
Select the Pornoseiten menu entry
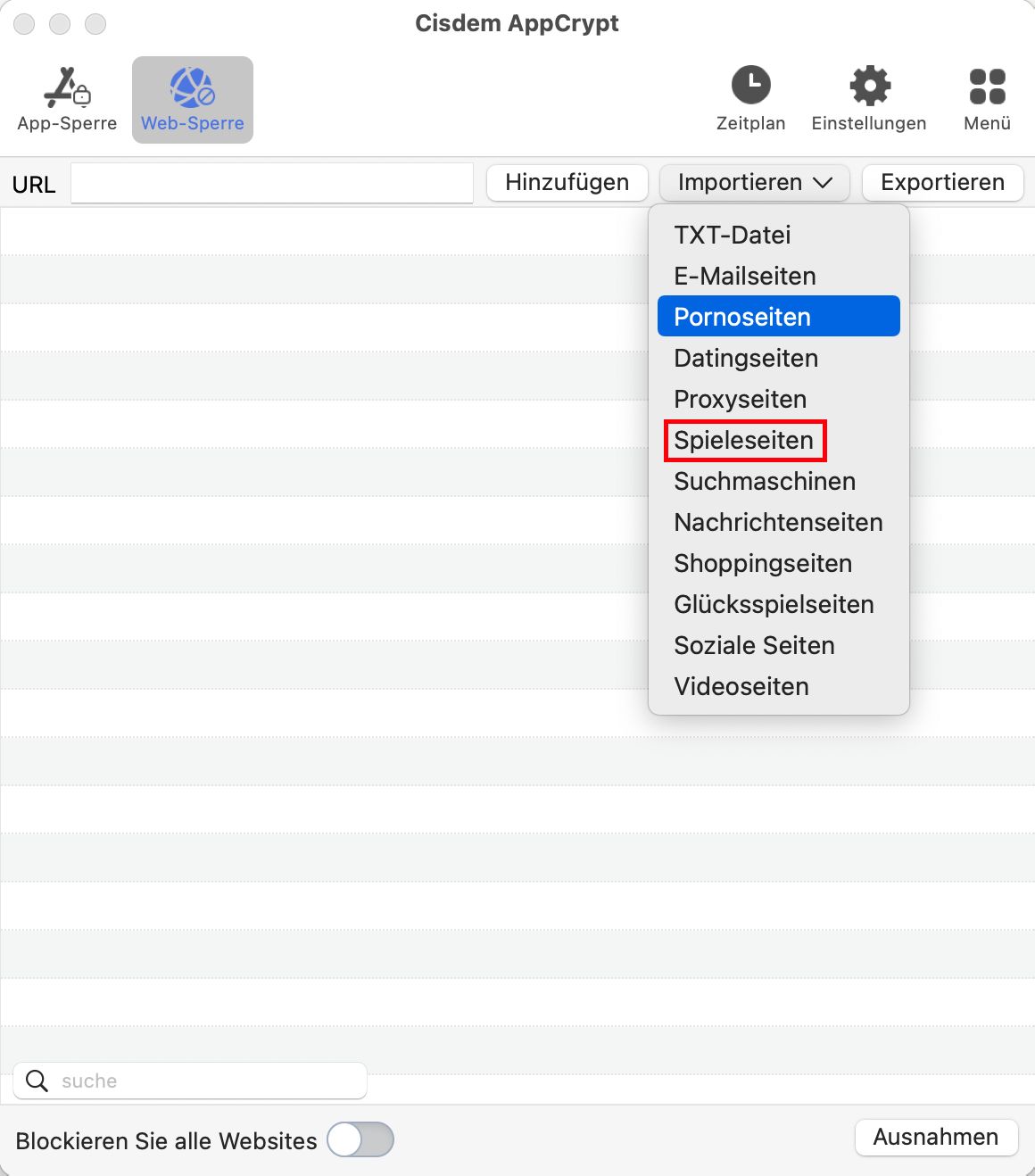(x=741, y=316)
